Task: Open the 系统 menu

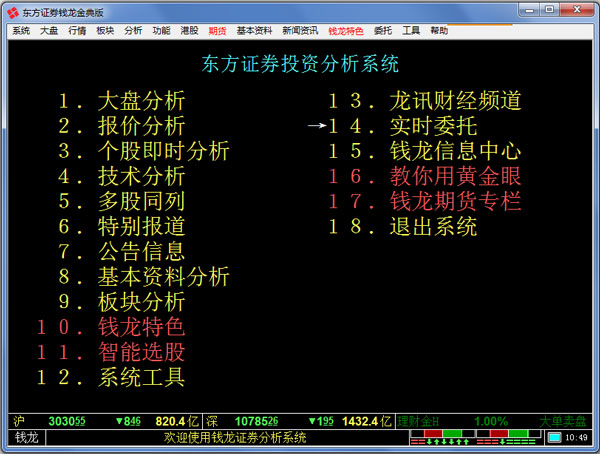Action: [x=21, y=31]
